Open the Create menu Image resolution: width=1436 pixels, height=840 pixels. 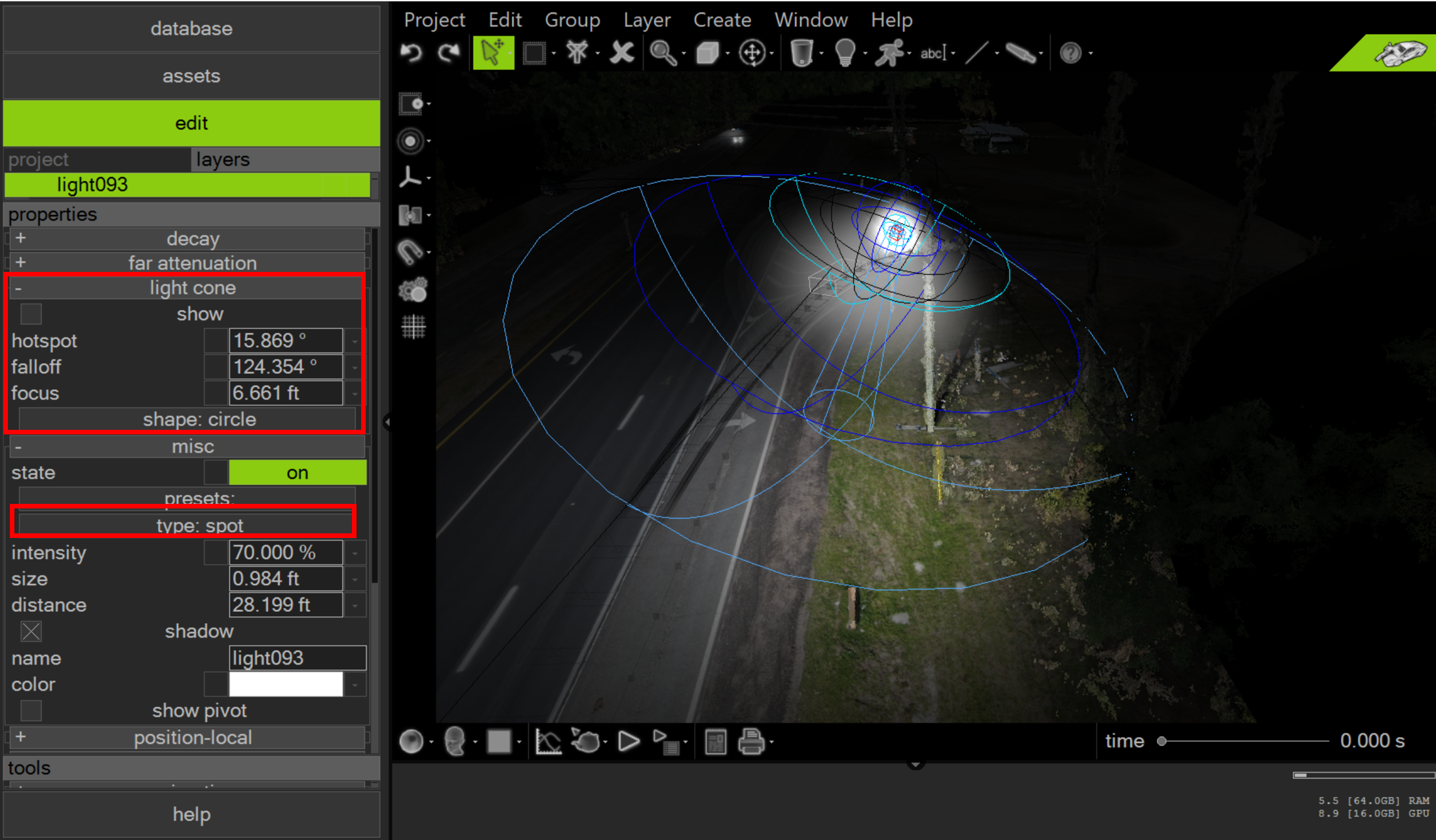click(722, 20)
